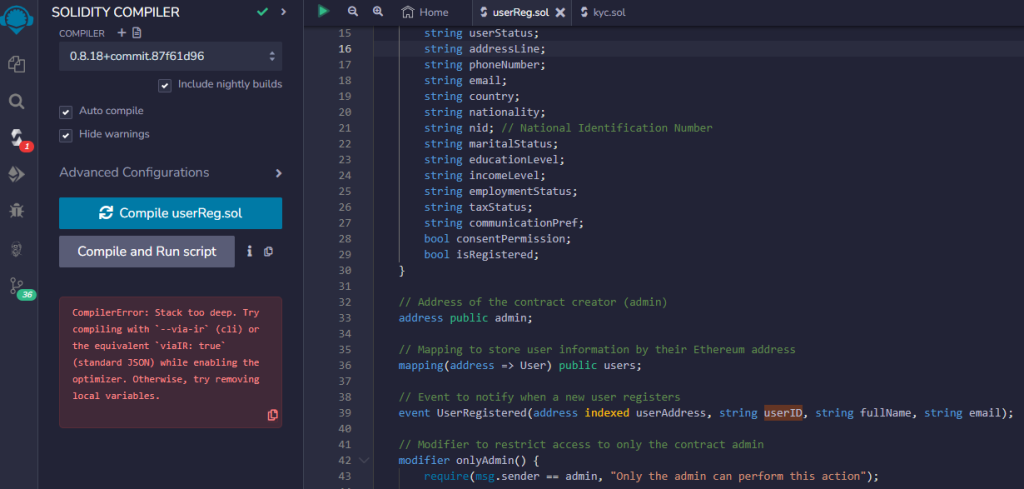Click the 'mapping(address => User)' line

[520, 365]
